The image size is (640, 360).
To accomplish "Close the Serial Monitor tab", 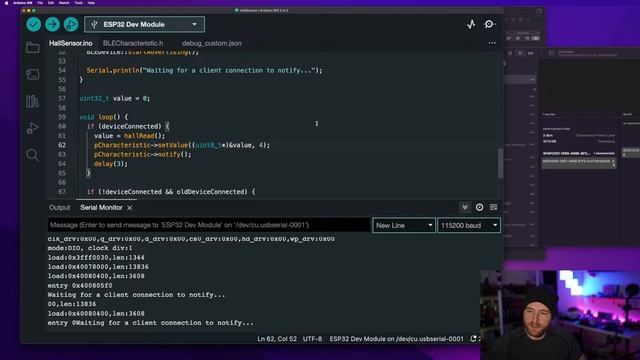I will pos(129,208).
